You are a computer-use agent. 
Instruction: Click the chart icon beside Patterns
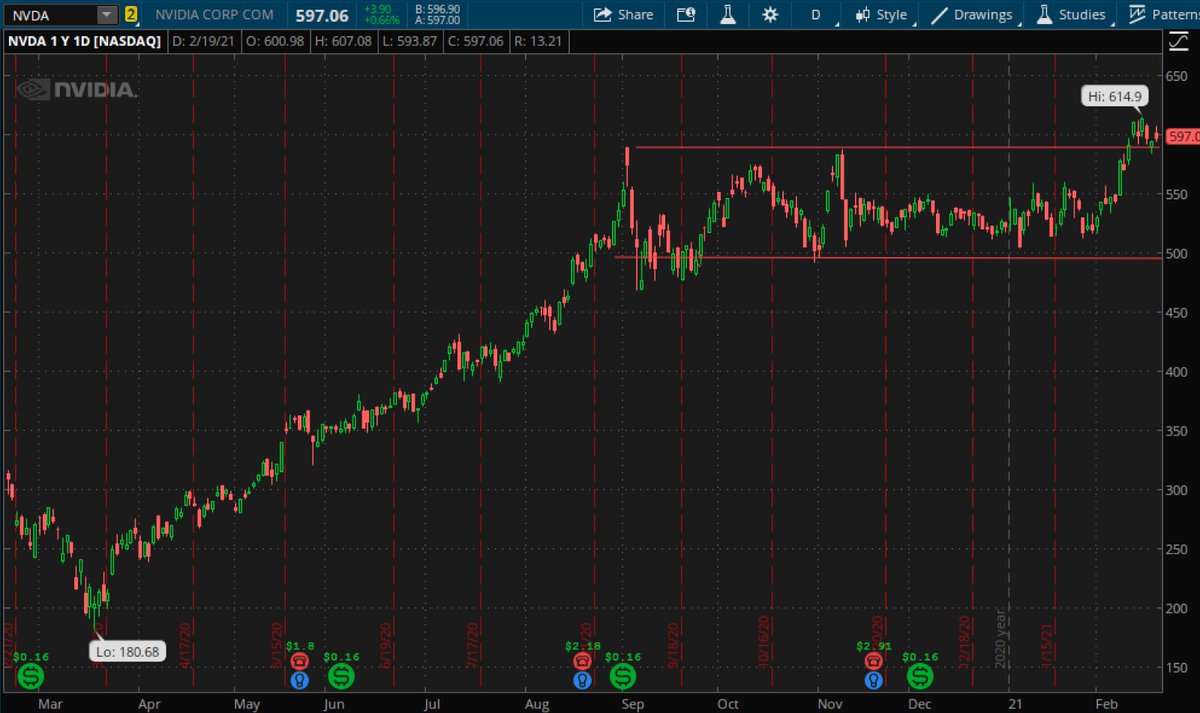[x=1137, y=15]
